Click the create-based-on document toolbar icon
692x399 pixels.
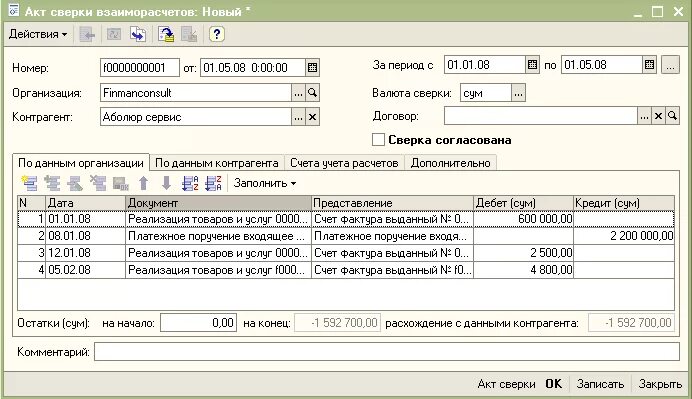(138, 34)
